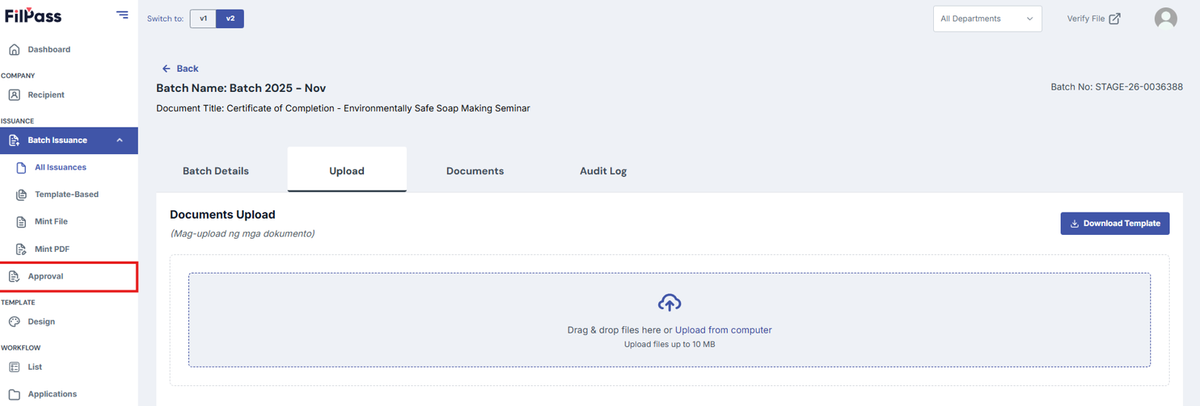Image resolution: width=1200 pixels, height=406 pixels.
Task: Click the Mint PDF file icon
Action: point(21,248)
